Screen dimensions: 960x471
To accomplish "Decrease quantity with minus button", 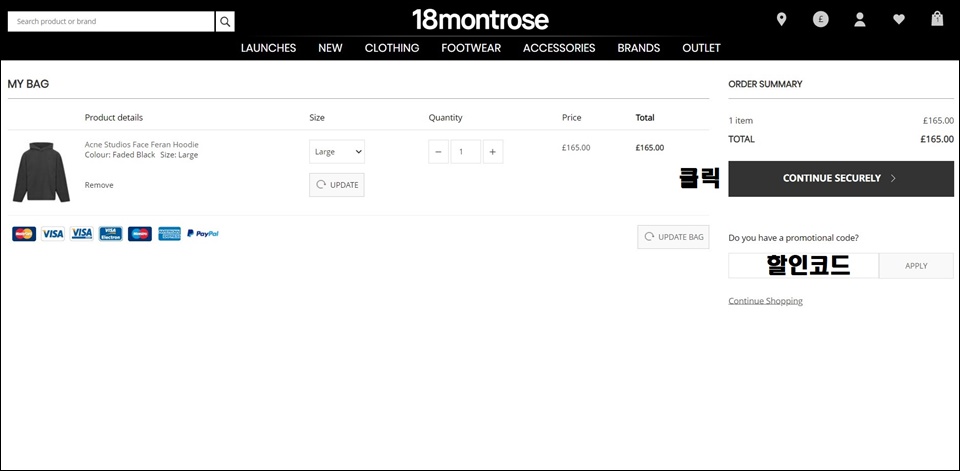I will coord(438,152).
